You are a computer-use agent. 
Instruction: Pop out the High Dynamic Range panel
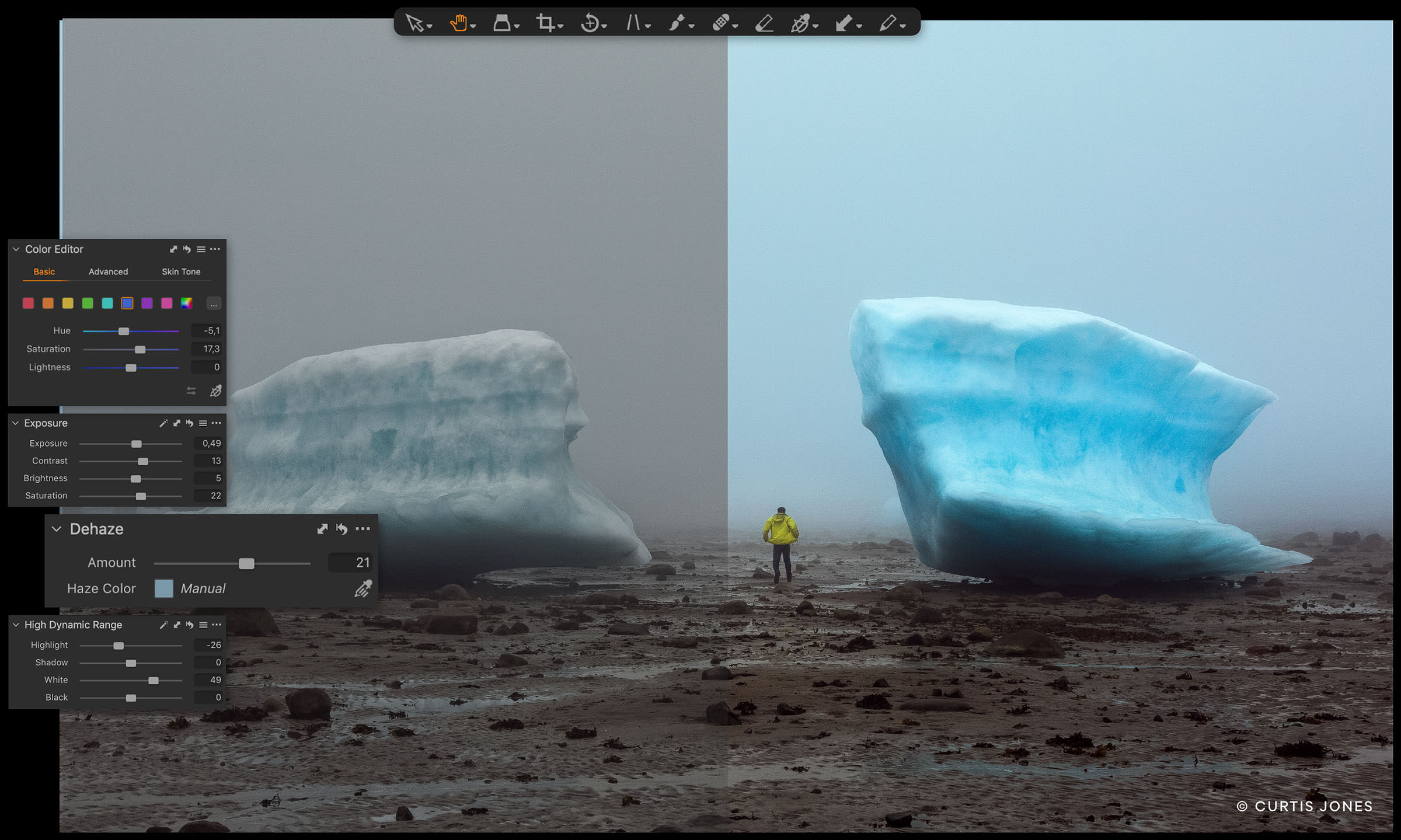click(x=177, y=625)
